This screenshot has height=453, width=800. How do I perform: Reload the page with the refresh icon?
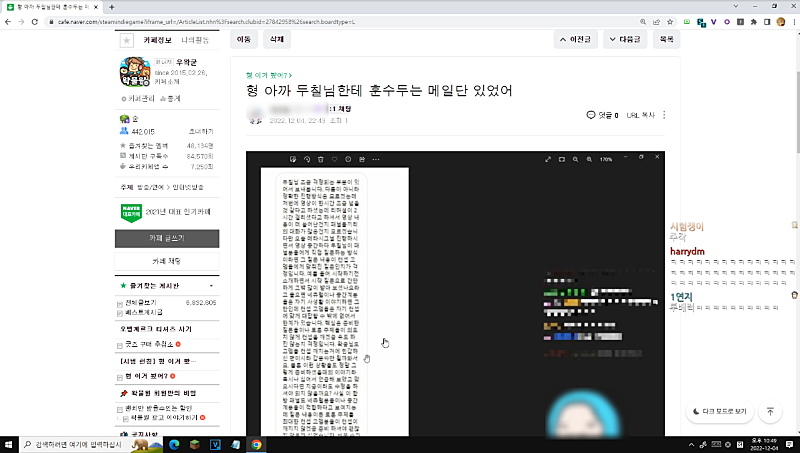[x=36, y=20]
